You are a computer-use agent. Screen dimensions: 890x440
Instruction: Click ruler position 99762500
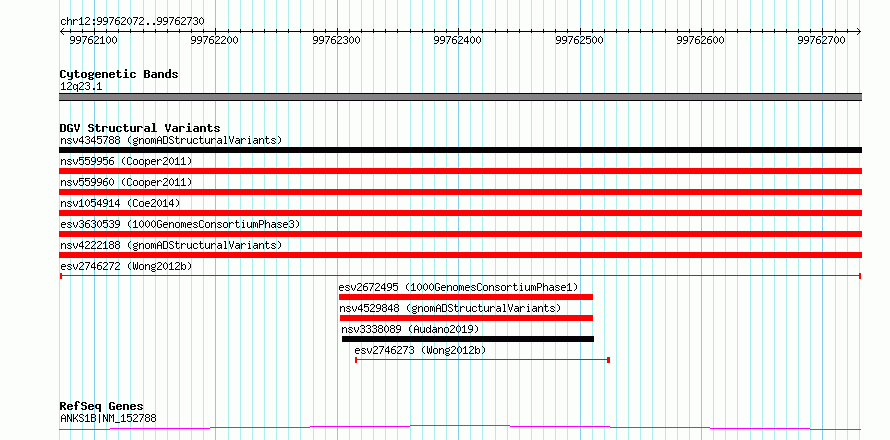580,40
